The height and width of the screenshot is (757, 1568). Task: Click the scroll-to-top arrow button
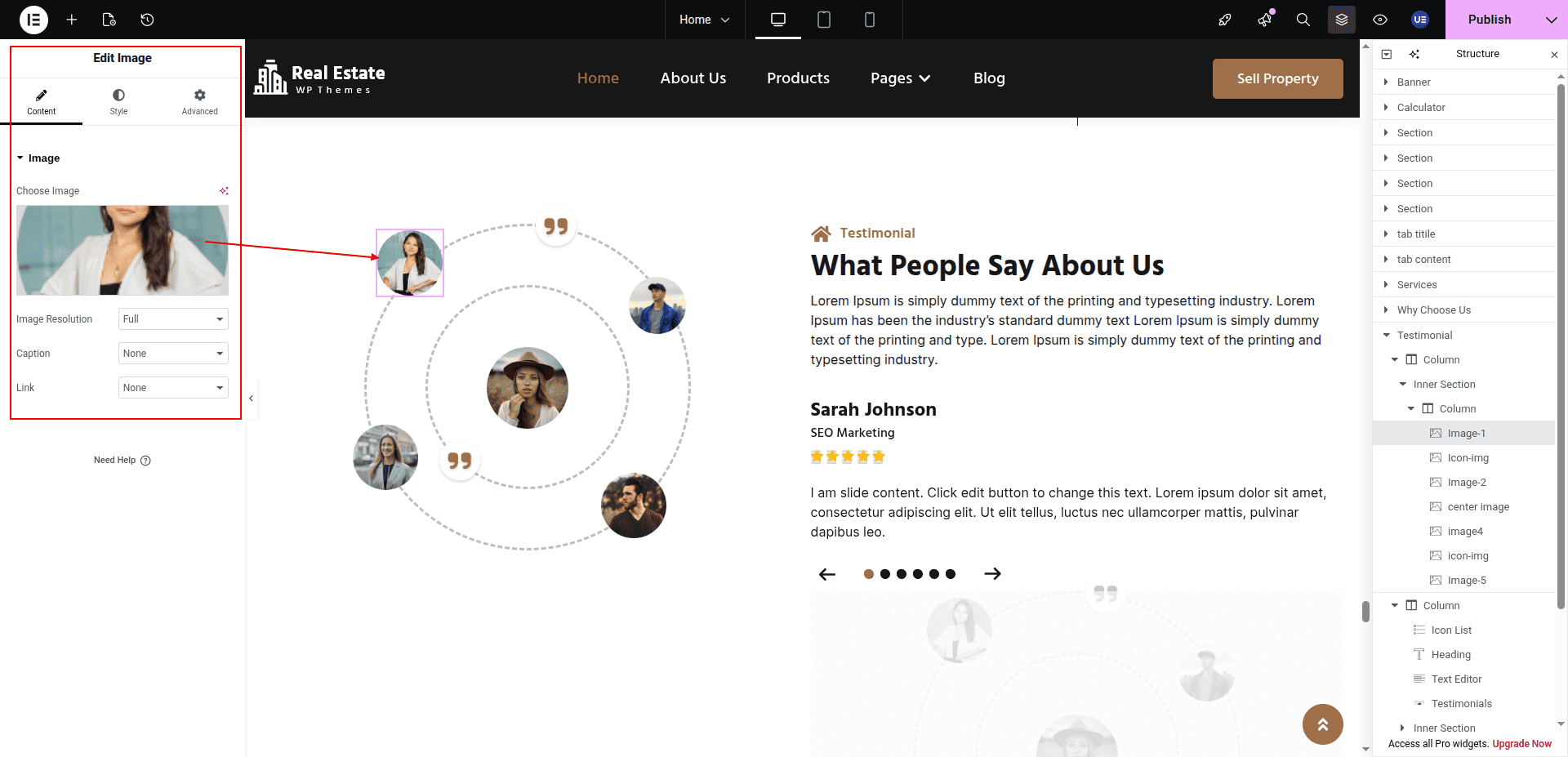click(x=1322, y=724)
